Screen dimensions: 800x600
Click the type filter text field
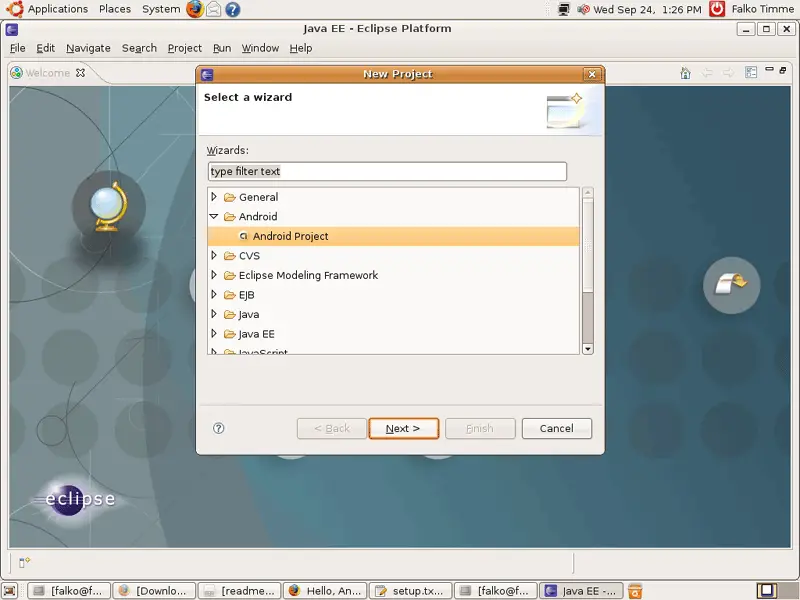(387, 171)
